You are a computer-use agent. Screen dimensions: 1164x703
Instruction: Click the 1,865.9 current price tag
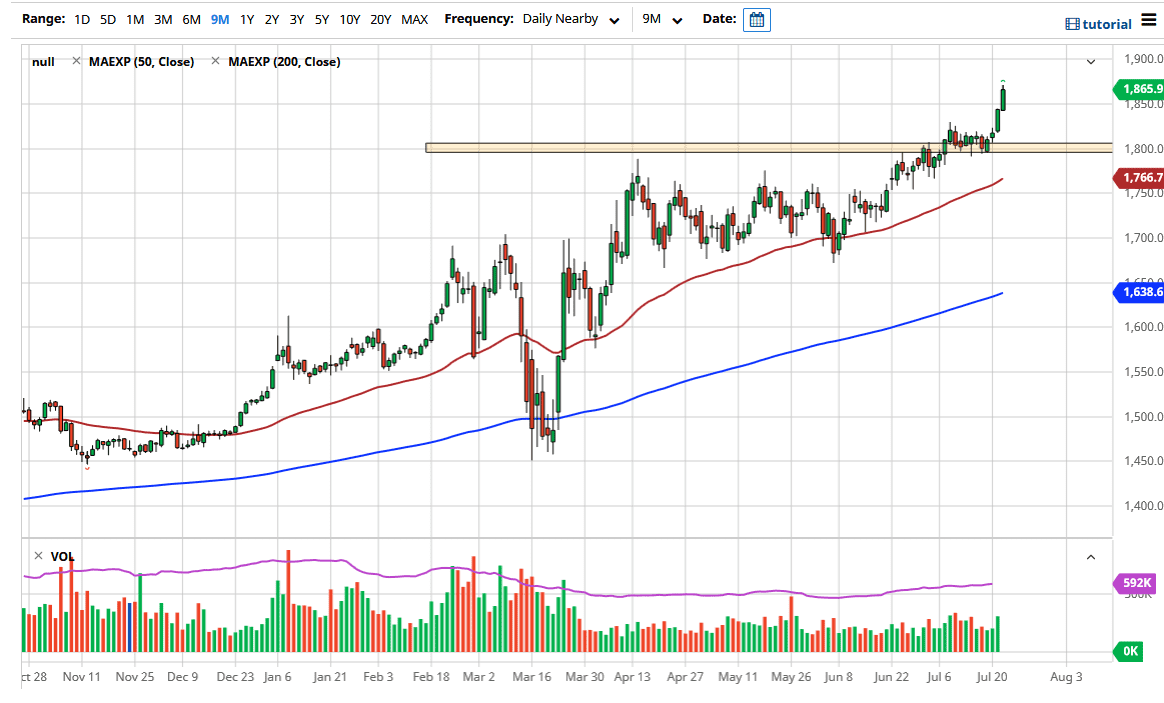point(1141,89)
